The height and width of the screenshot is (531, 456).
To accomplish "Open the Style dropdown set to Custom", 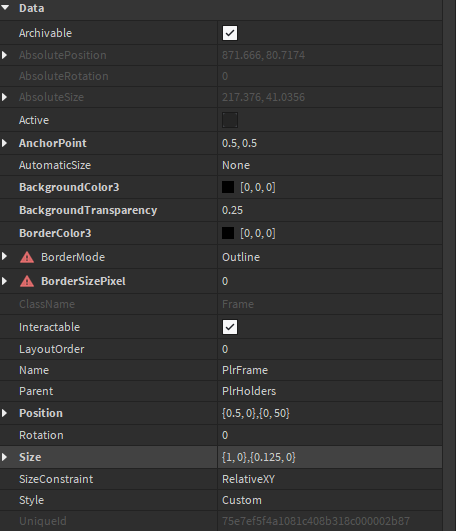I will click(330, 500).
